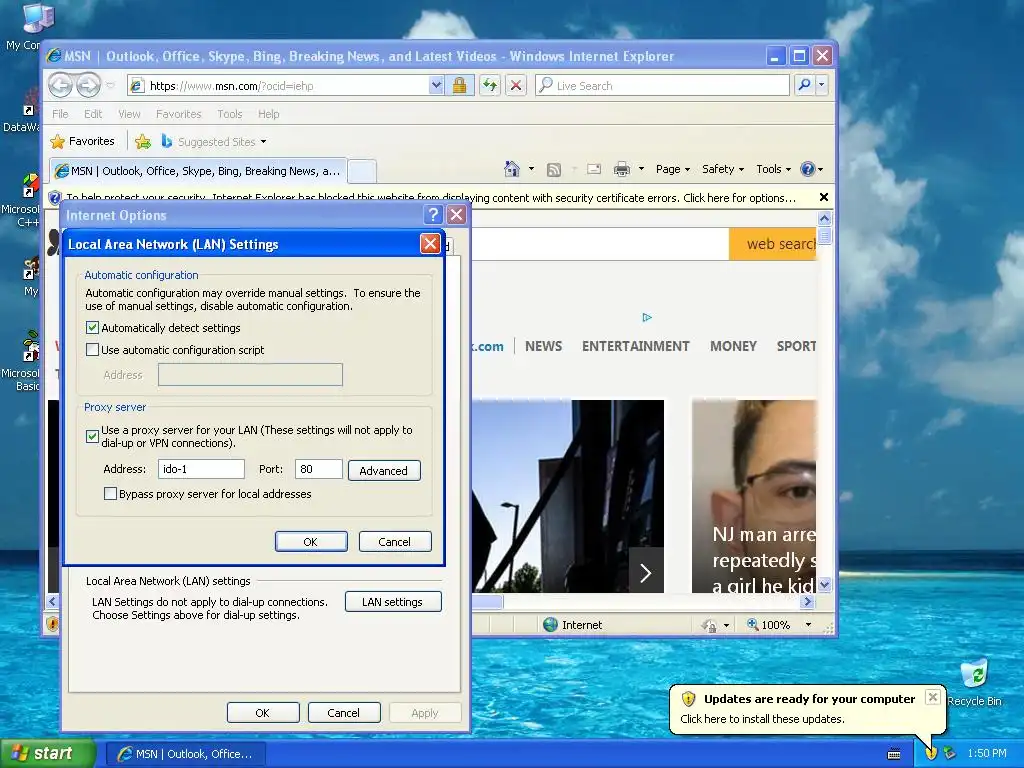Open the recent pages dropdown arrow

[110, 86]
